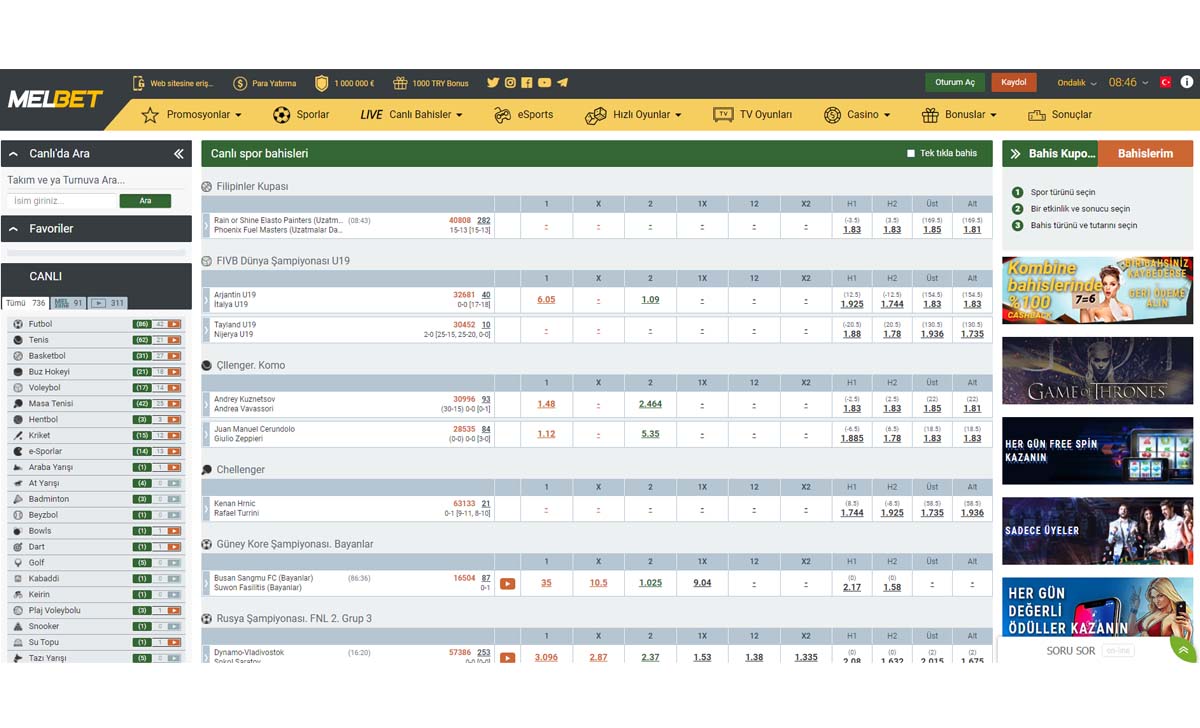Collapse Canlı'da Ara panel chevron
This screenshot has width=1200, height=728.
14,154
